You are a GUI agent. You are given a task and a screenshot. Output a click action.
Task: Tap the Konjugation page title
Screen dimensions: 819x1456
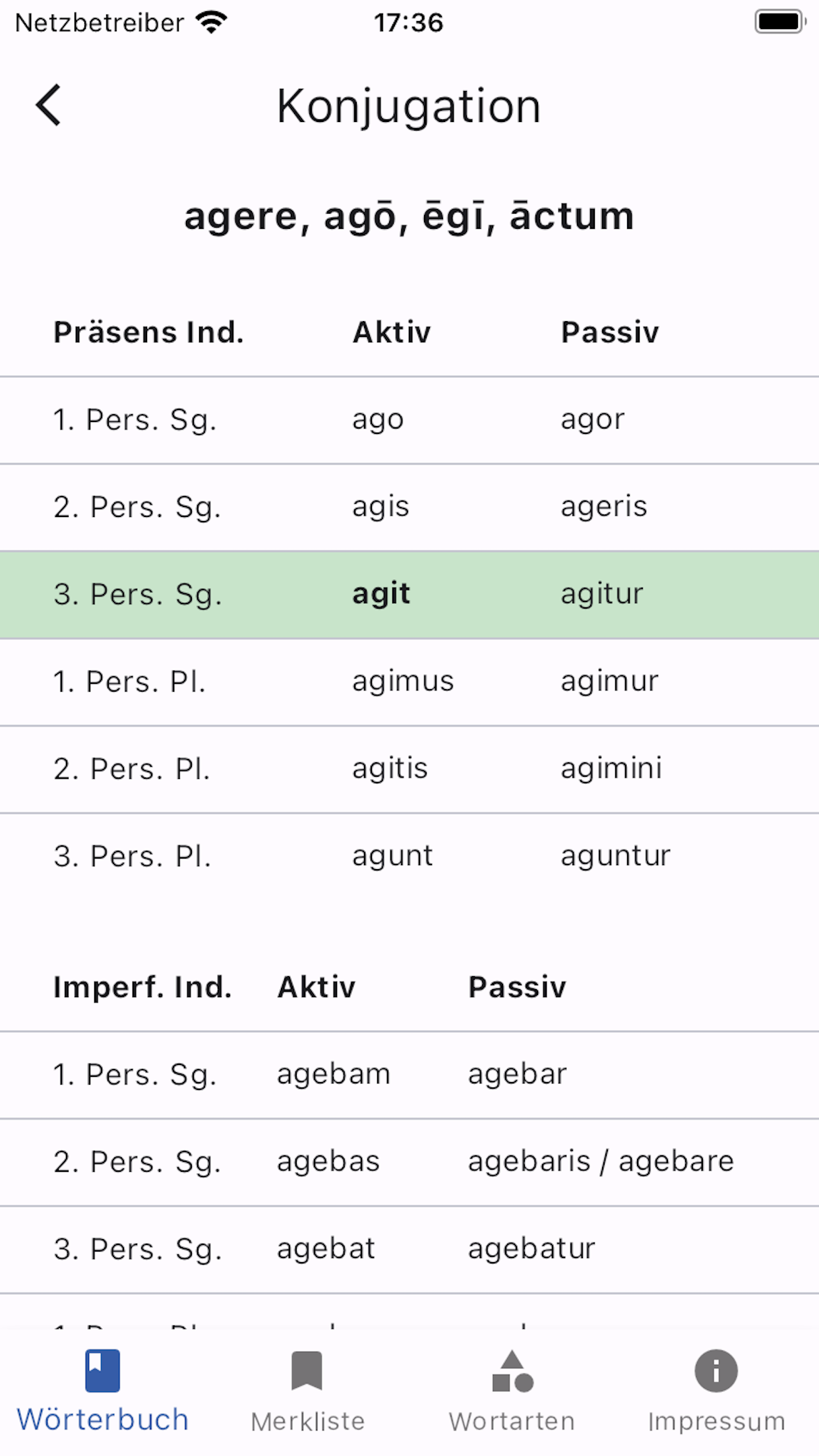tap(409, 106)
